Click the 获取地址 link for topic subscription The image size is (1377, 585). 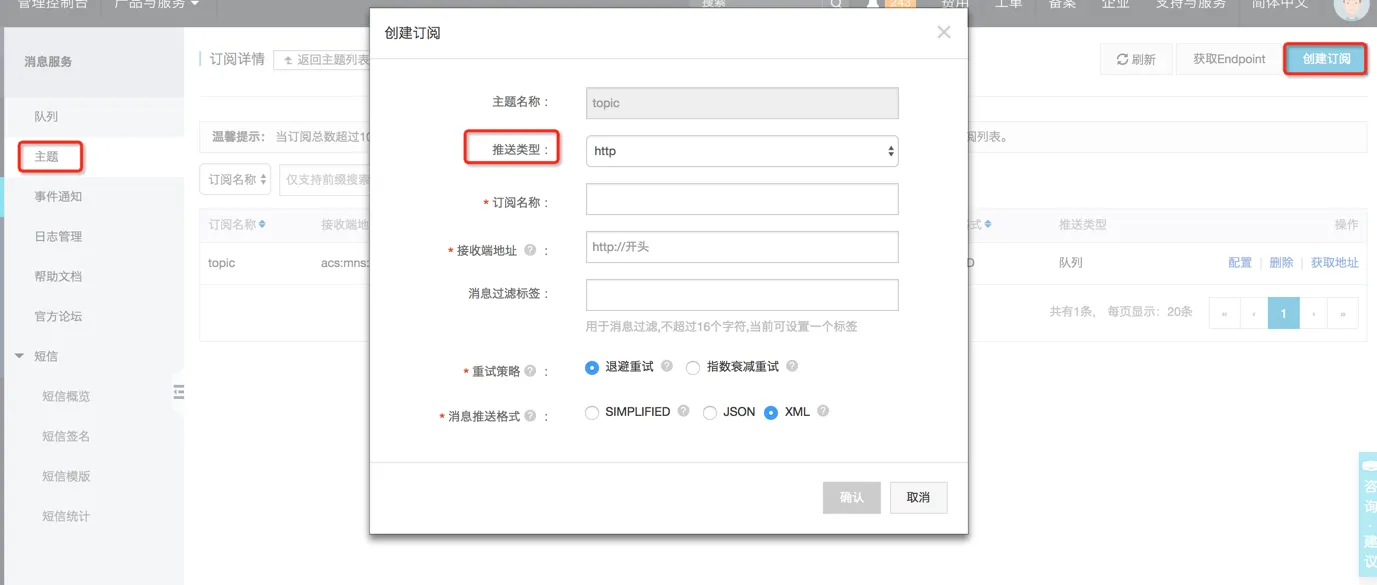pyautogui.click(x=1334, y=262)
